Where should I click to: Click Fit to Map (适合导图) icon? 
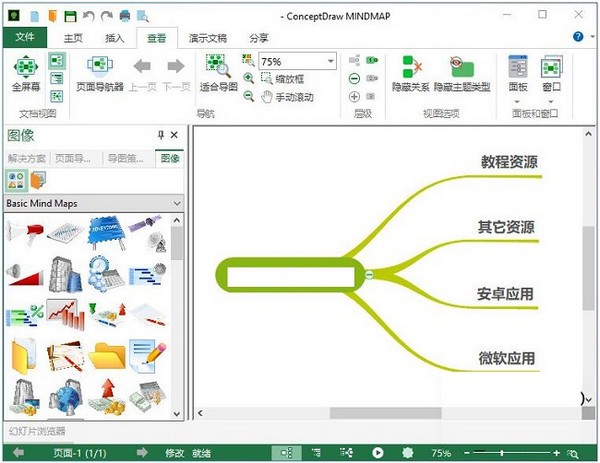(x=218, y=70)
